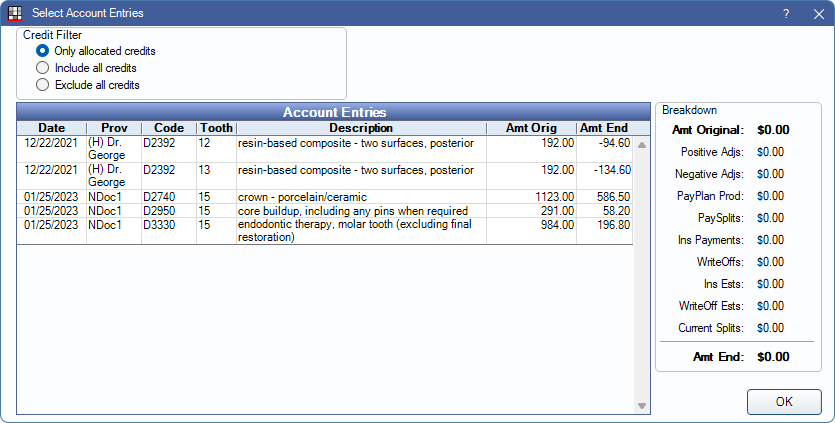The width and height of the screenshot is (835, 423).
Task: Select 'Only allocated credits' radio button
Action: point(43,50)
